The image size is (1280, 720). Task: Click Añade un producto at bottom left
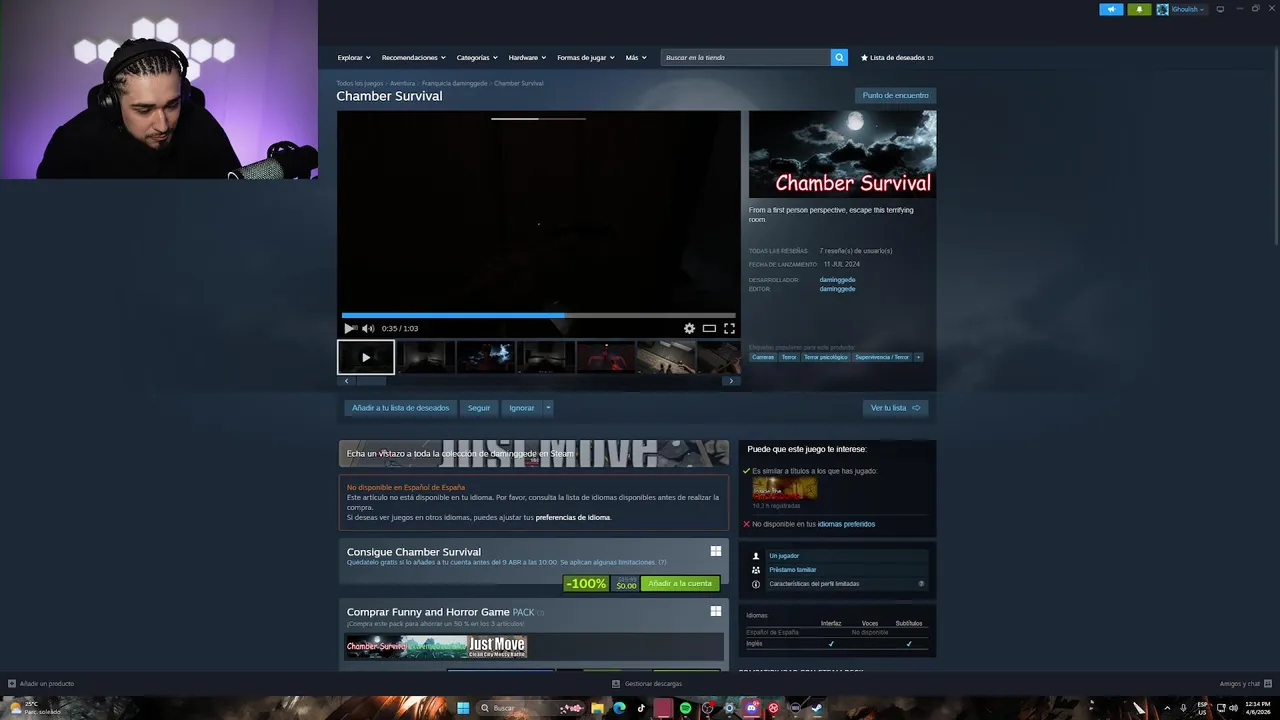pos(41,684)
